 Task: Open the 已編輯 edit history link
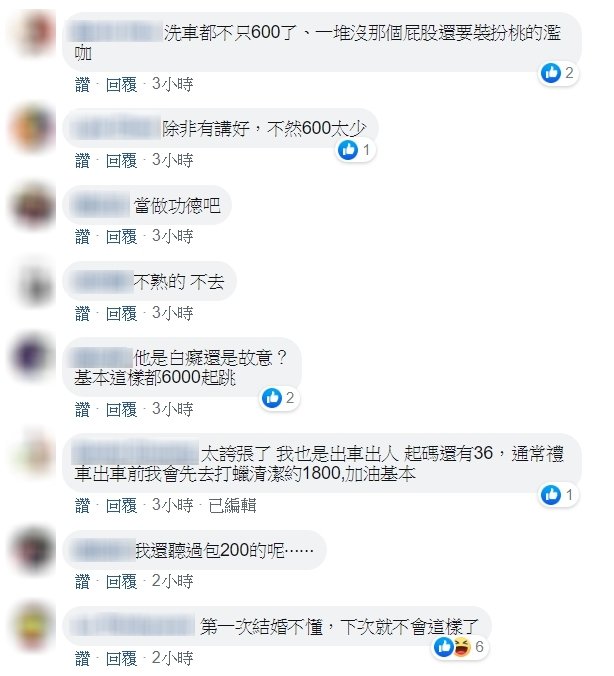coord(232,505)
